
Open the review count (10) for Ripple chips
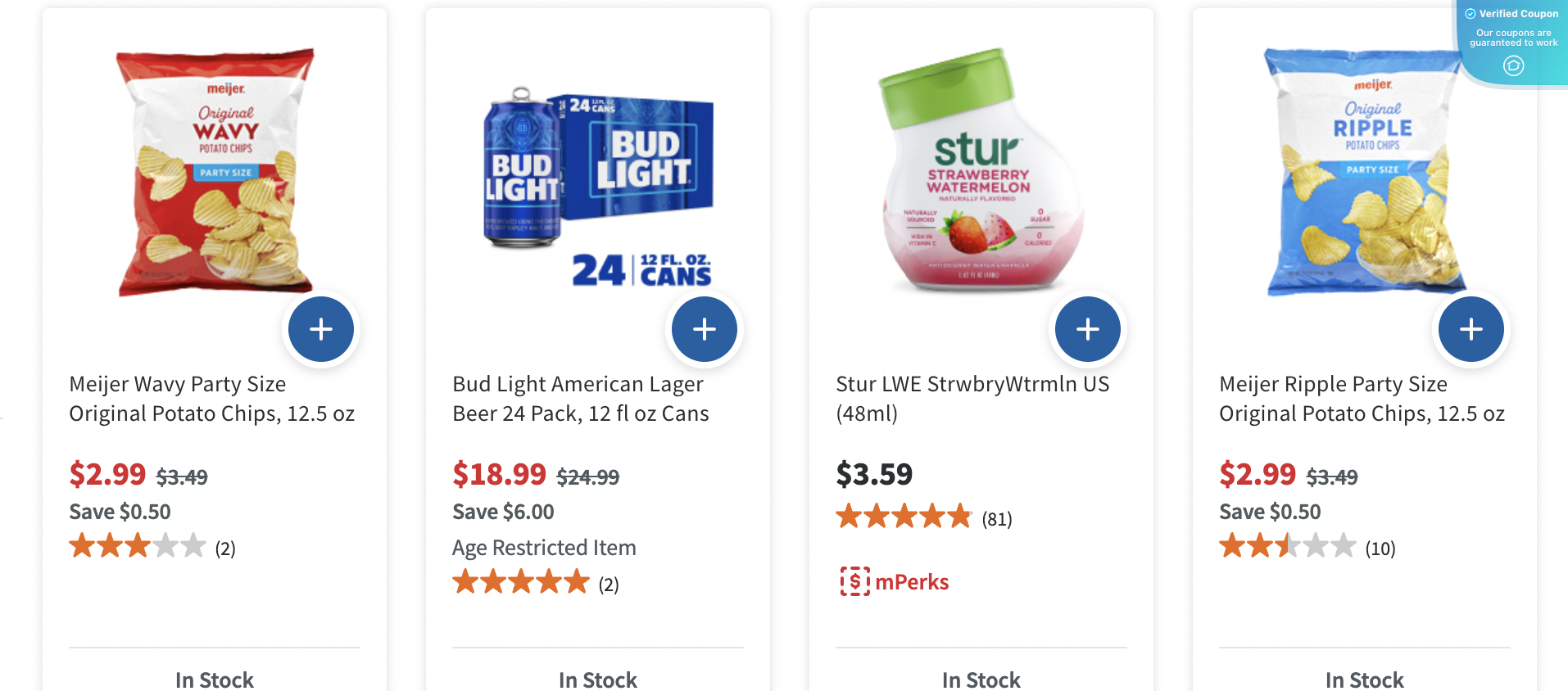click(x=1380, y=549)
